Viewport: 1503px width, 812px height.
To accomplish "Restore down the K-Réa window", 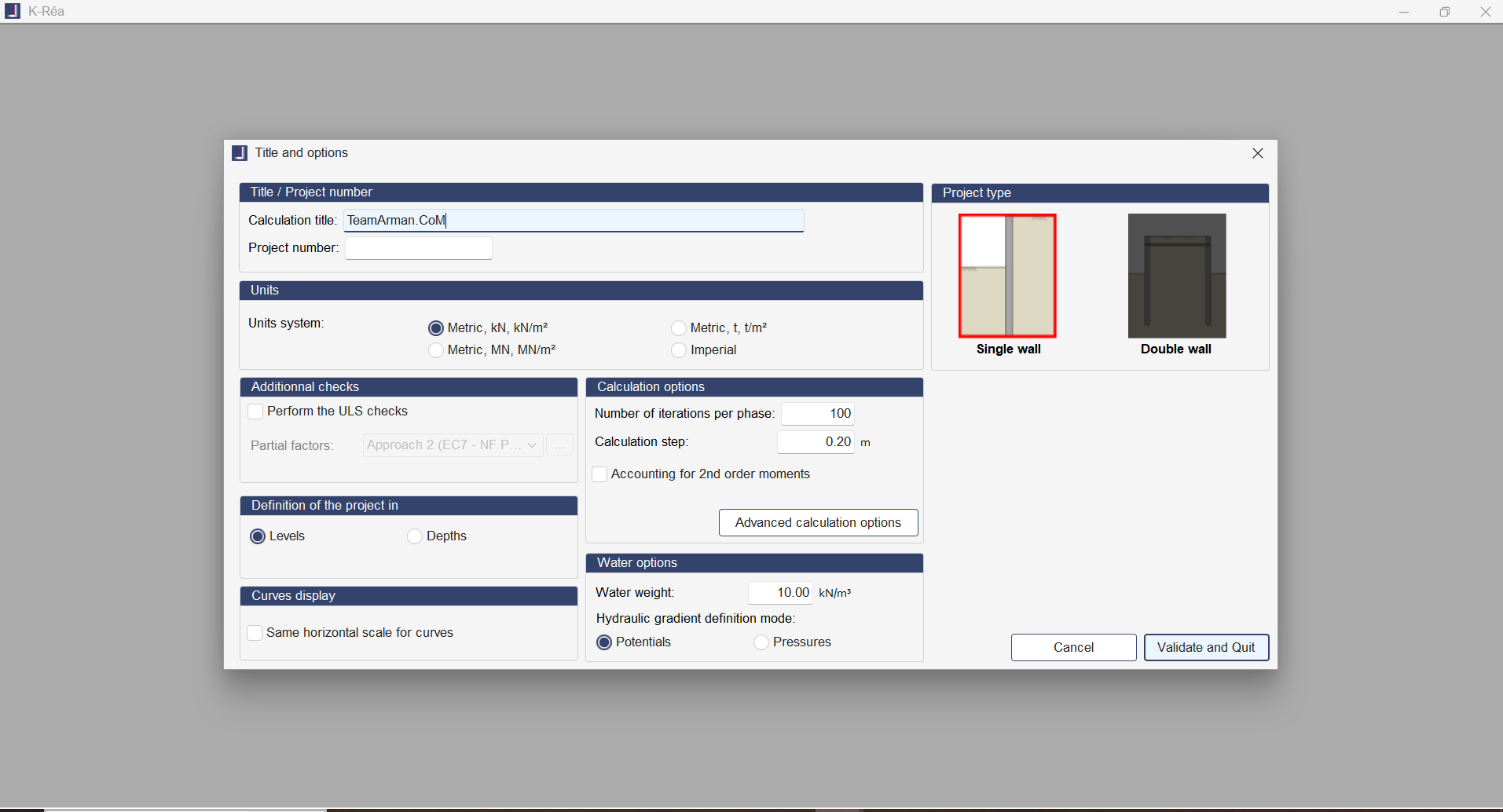I will point(1444,12).
